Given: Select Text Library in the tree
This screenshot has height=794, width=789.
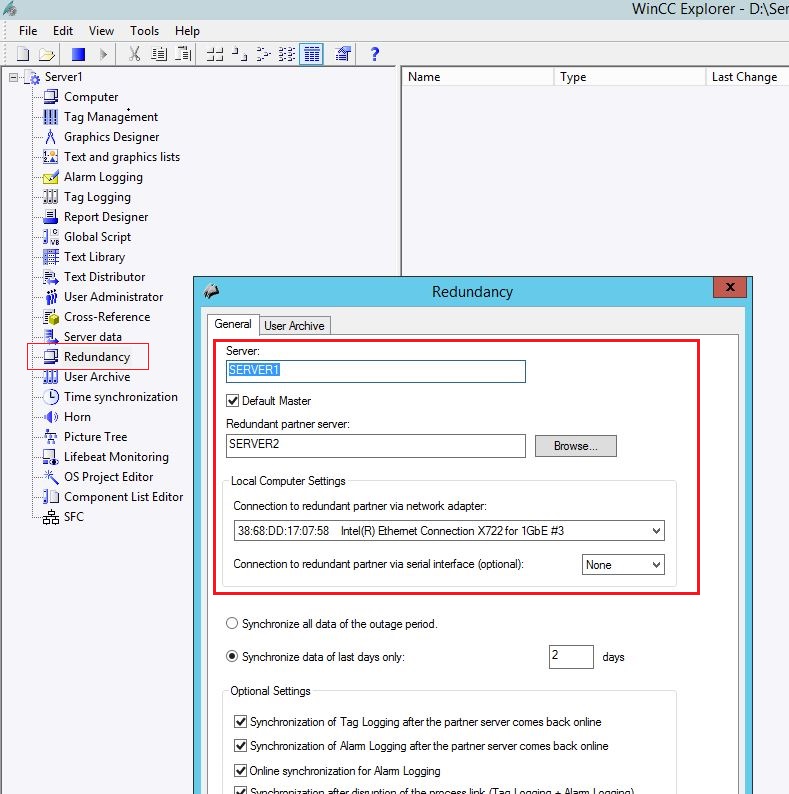Looking at the screenshot, I should point(94,257).
